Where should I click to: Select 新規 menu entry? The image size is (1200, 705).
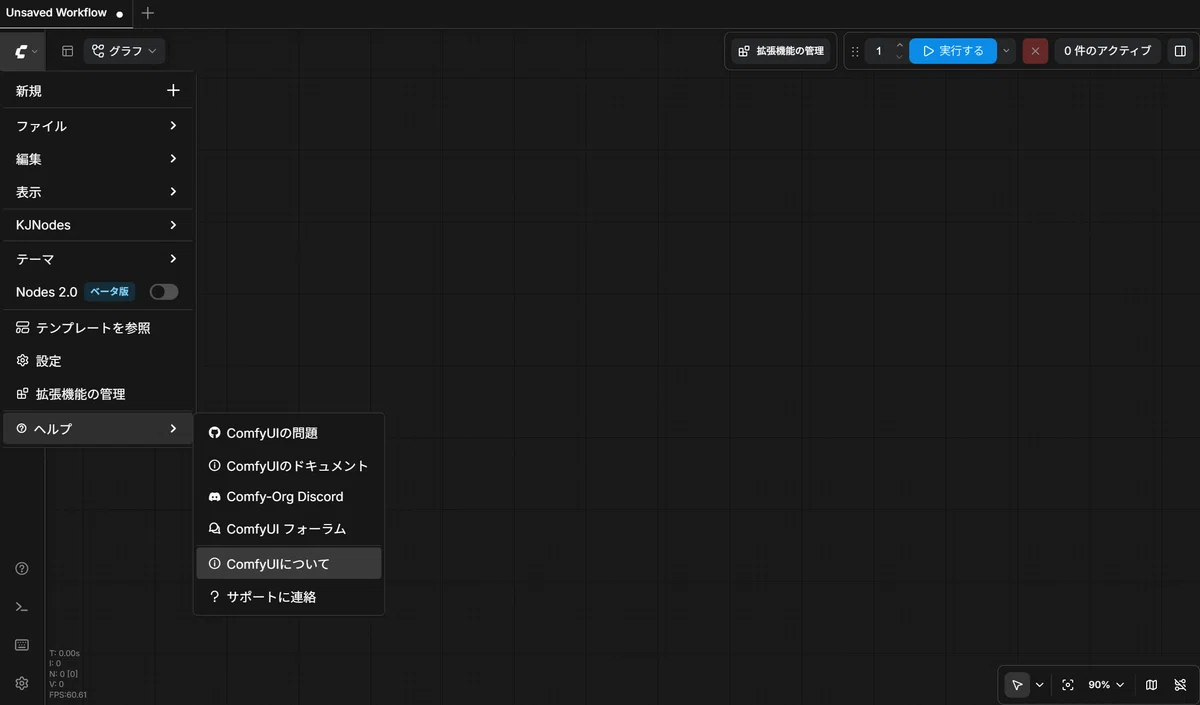coord(98,91)
